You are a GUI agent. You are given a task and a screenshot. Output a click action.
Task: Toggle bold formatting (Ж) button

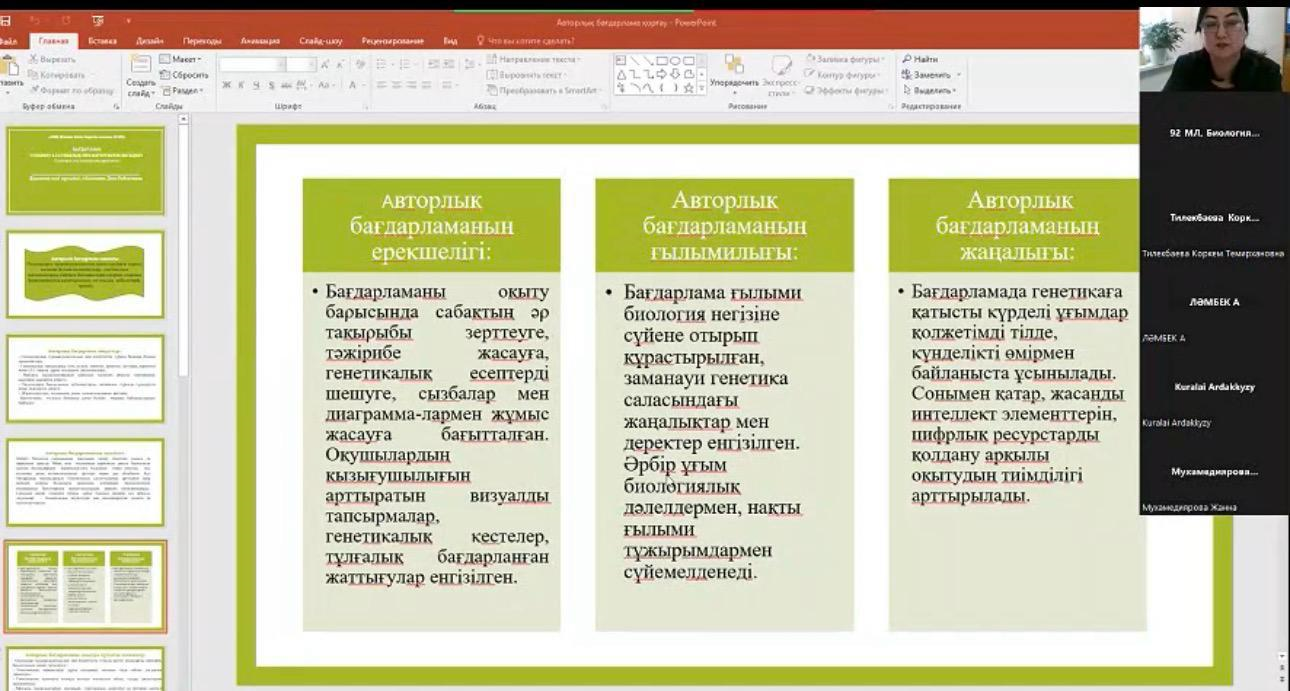[226, 86]
